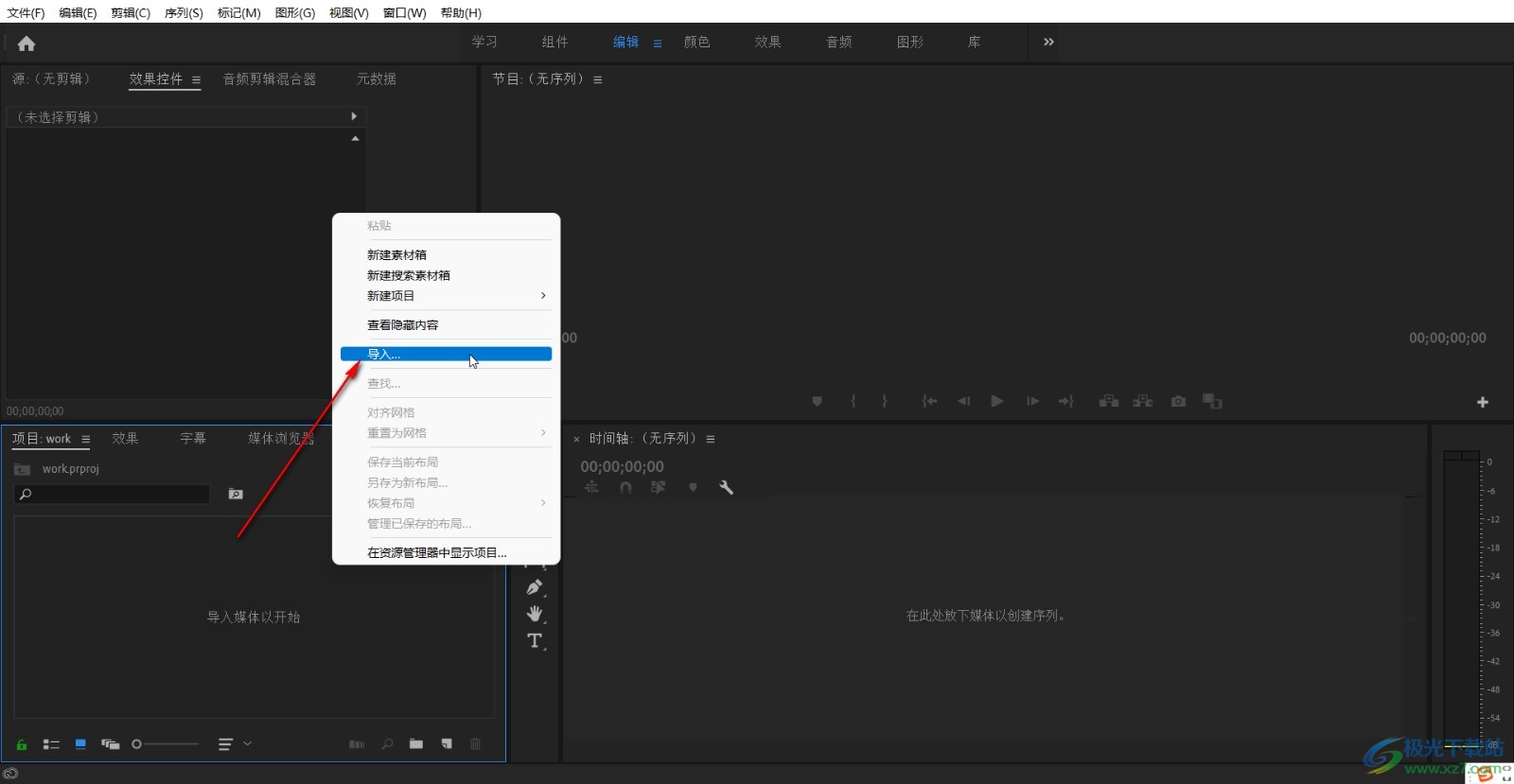Image resolution: width=1514 pixels, height=784 pixels.
Task: Toggle linked selection in timeline
Action: [658, 487]
